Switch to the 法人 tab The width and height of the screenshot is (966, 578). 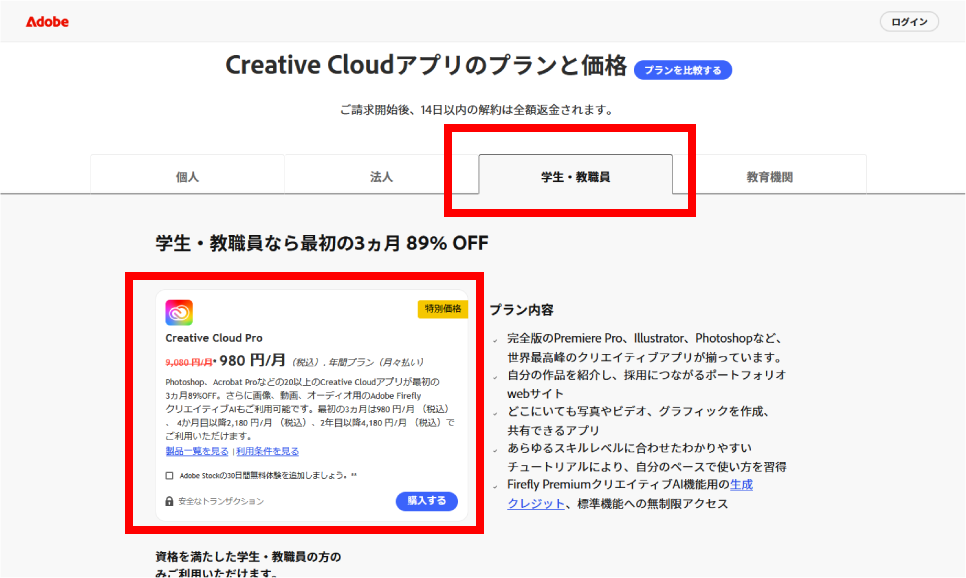pyautogui.click(x=381, y=177)
